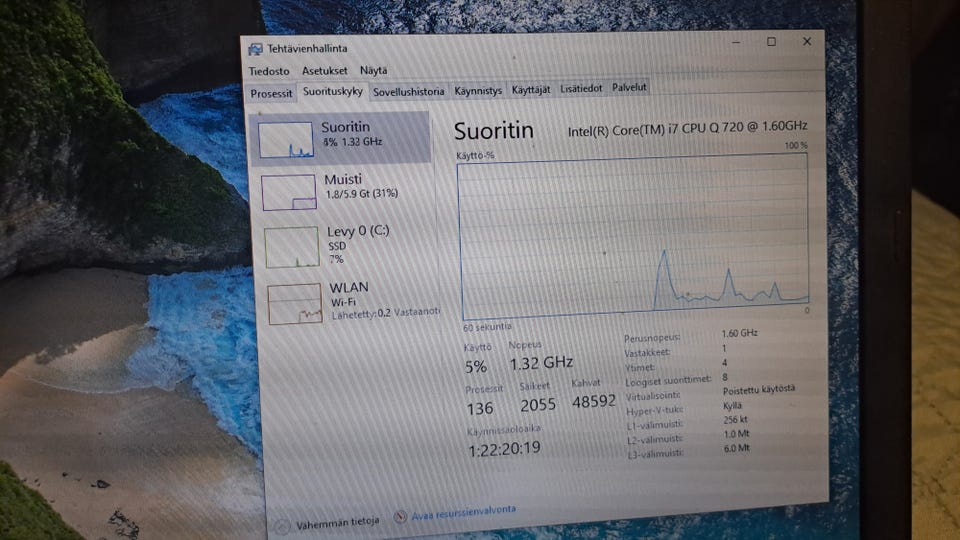Open Avaa resurssienvalvonta link
The width and height of the screenshot is (960, 540).
(x=463, y=512)
